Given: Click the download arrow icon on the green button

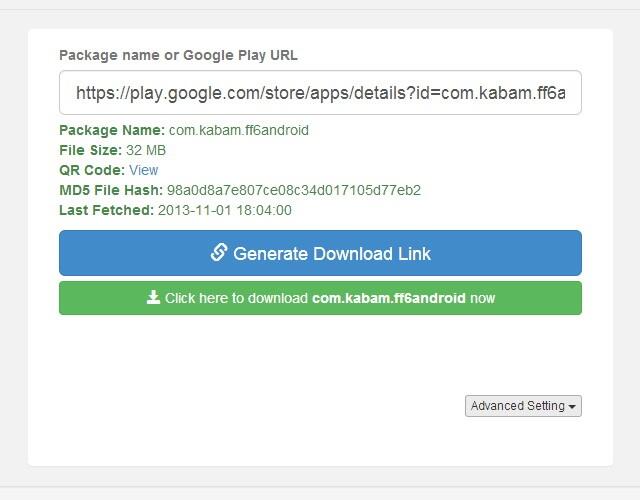Looking at the screenshot, I should point(153,298).
